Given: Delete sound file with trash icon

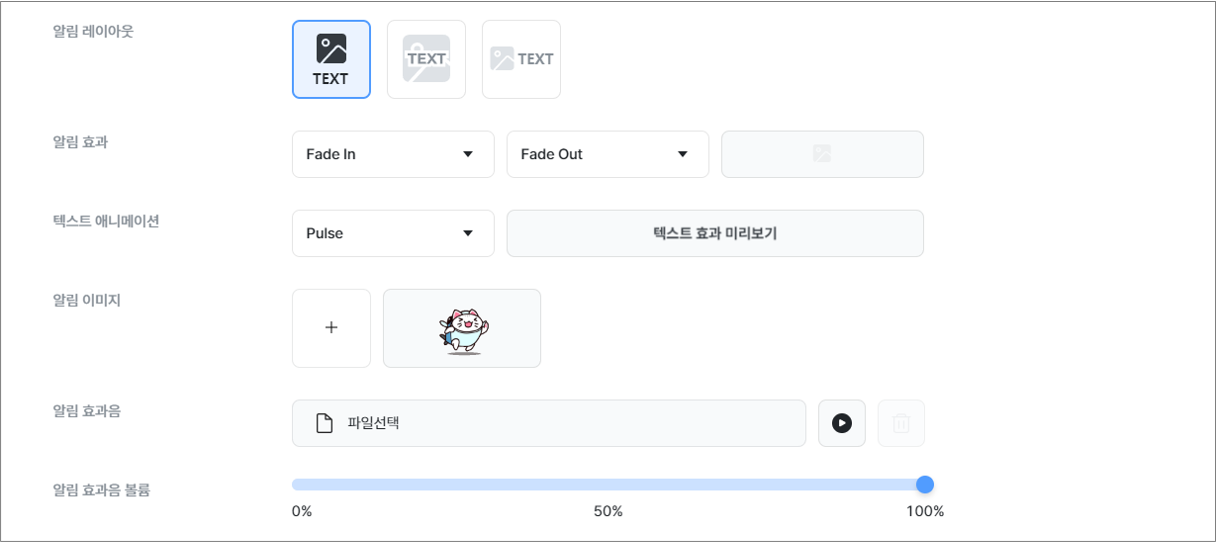Looking at the screenshot, I should [x=901, y=423].
